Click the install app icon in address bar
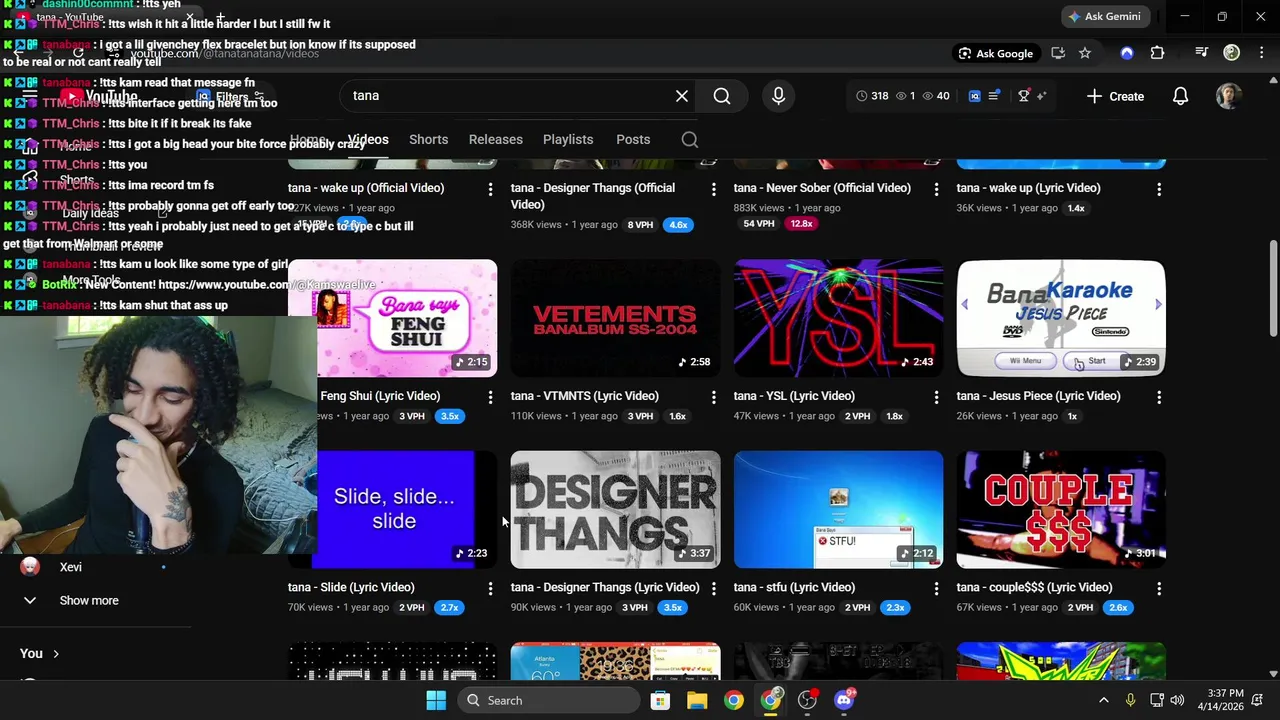This screenshot has width=1280, height=720. coord(1058,53)
